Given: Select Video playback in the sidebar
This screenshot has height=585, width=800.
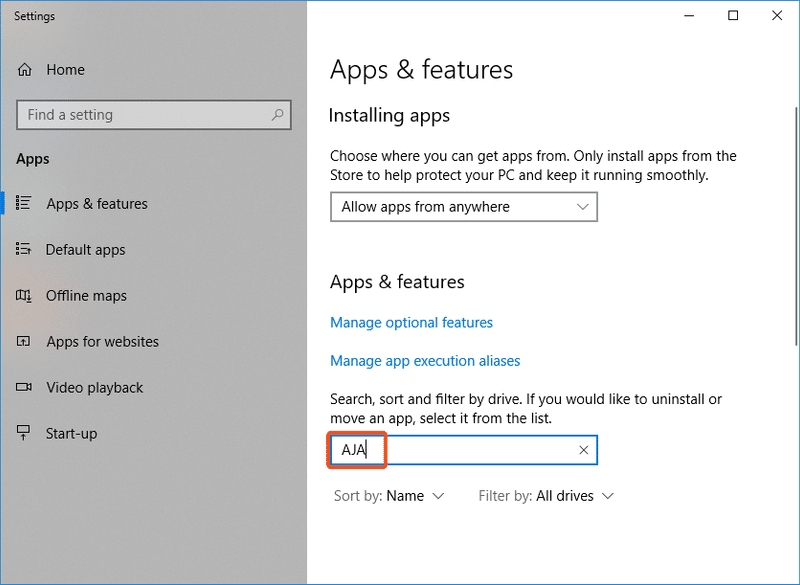Looking at the screenshot, I should tap(95, 388).
